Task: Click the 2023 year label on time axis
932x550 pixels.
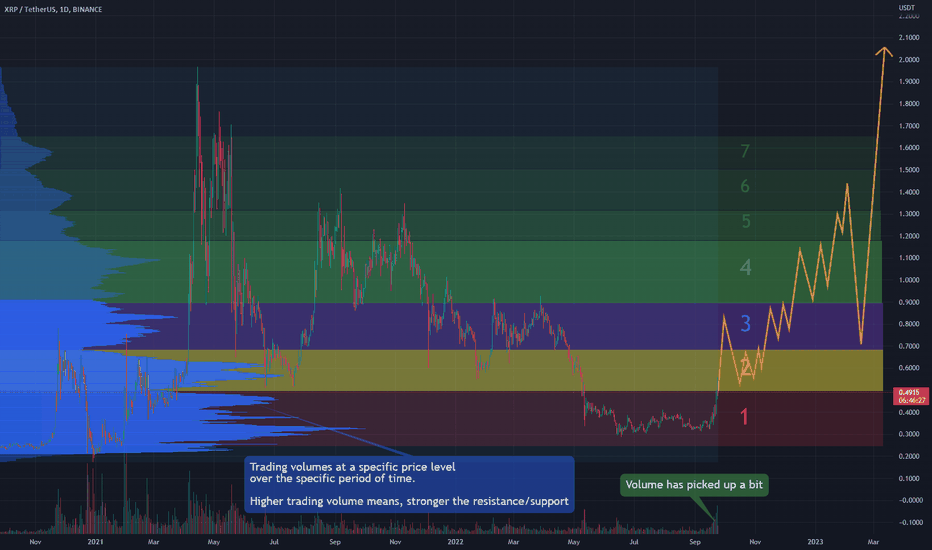Action: click(815, 542)
